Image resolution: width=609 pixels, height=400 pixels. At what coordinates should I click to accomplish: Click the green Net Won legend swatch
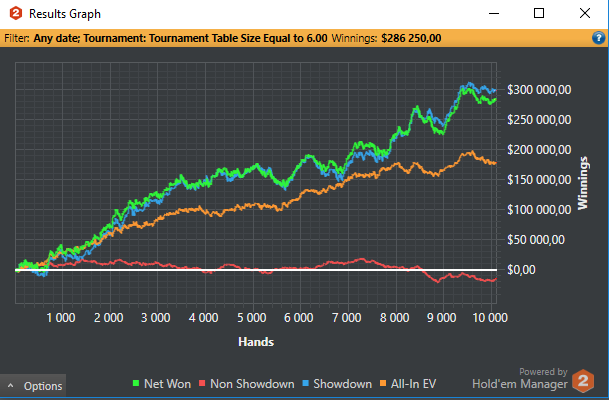136,384
